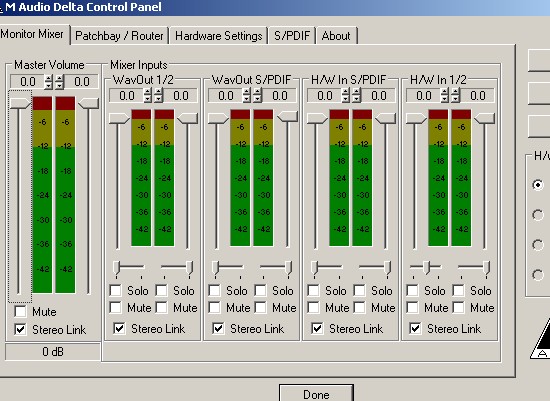Screen dimensions: 550x401
Task: Mute the right channel of H/W In 1/2
Action: (458, 308)
